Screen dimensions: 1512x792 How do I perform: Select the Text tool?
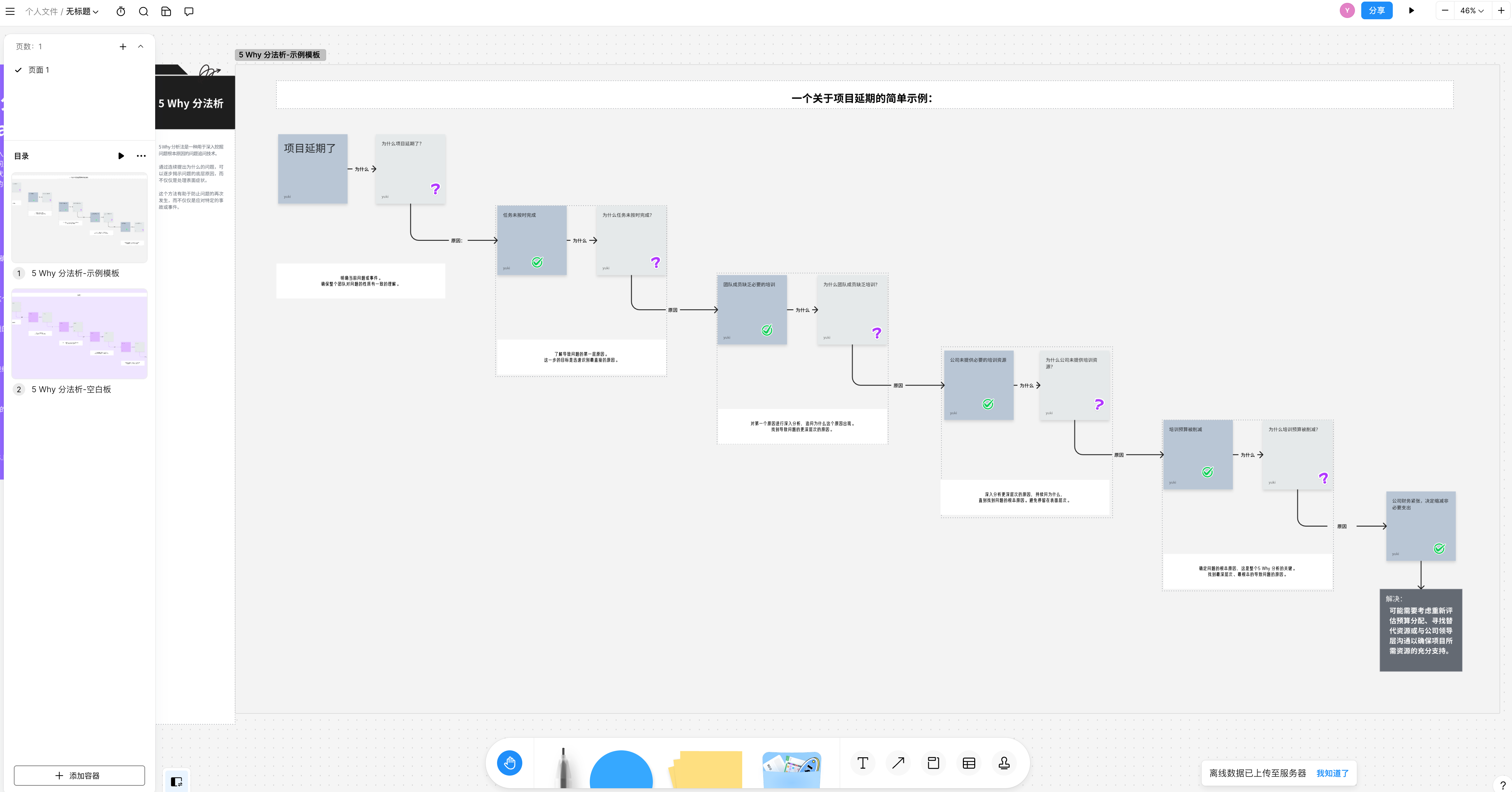coord(862,763)
